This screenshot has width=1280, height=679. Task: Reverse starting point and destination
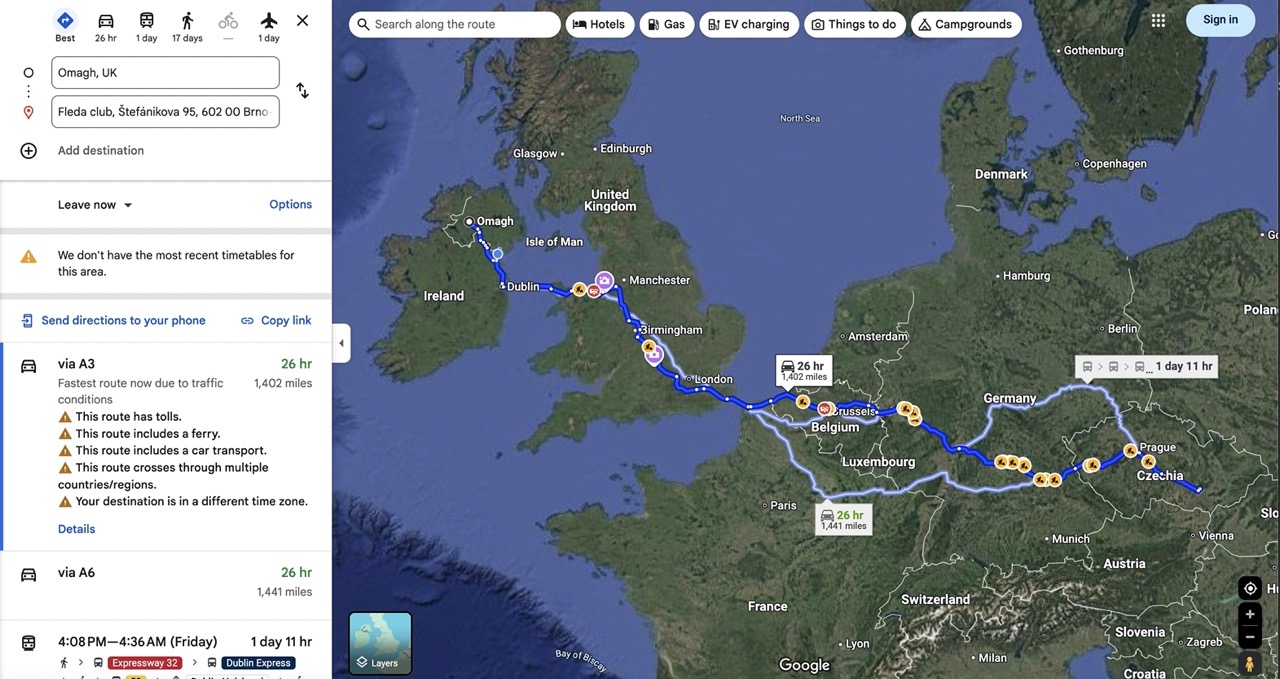pyautogui.click(x=302, y=91)
